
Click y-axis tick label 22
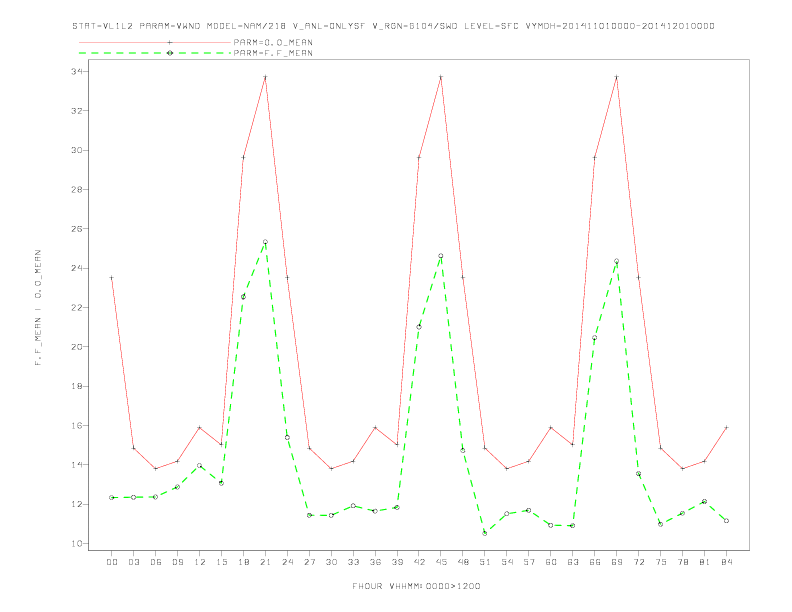coord(77,308)
